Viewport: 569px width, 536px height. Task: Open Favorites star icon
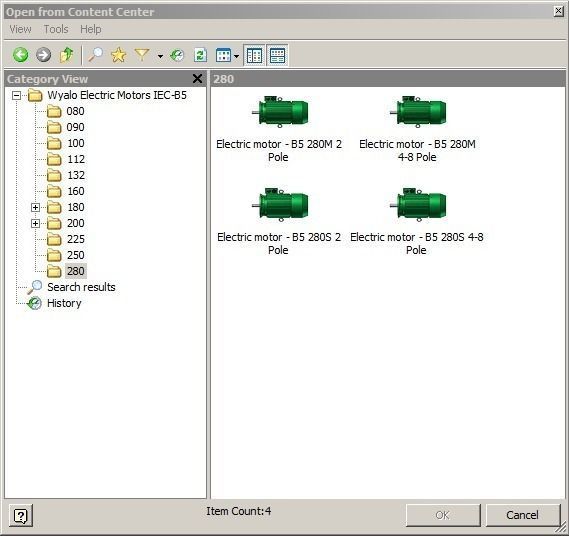[x=119, y=55]
